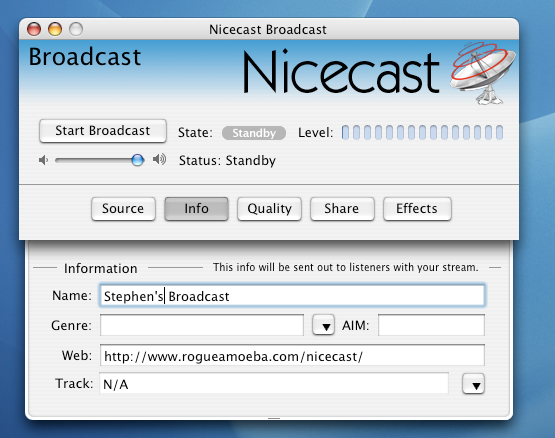
Task: Click the Name field with Stephen's Broadcast
Action: tap(292, 296)
